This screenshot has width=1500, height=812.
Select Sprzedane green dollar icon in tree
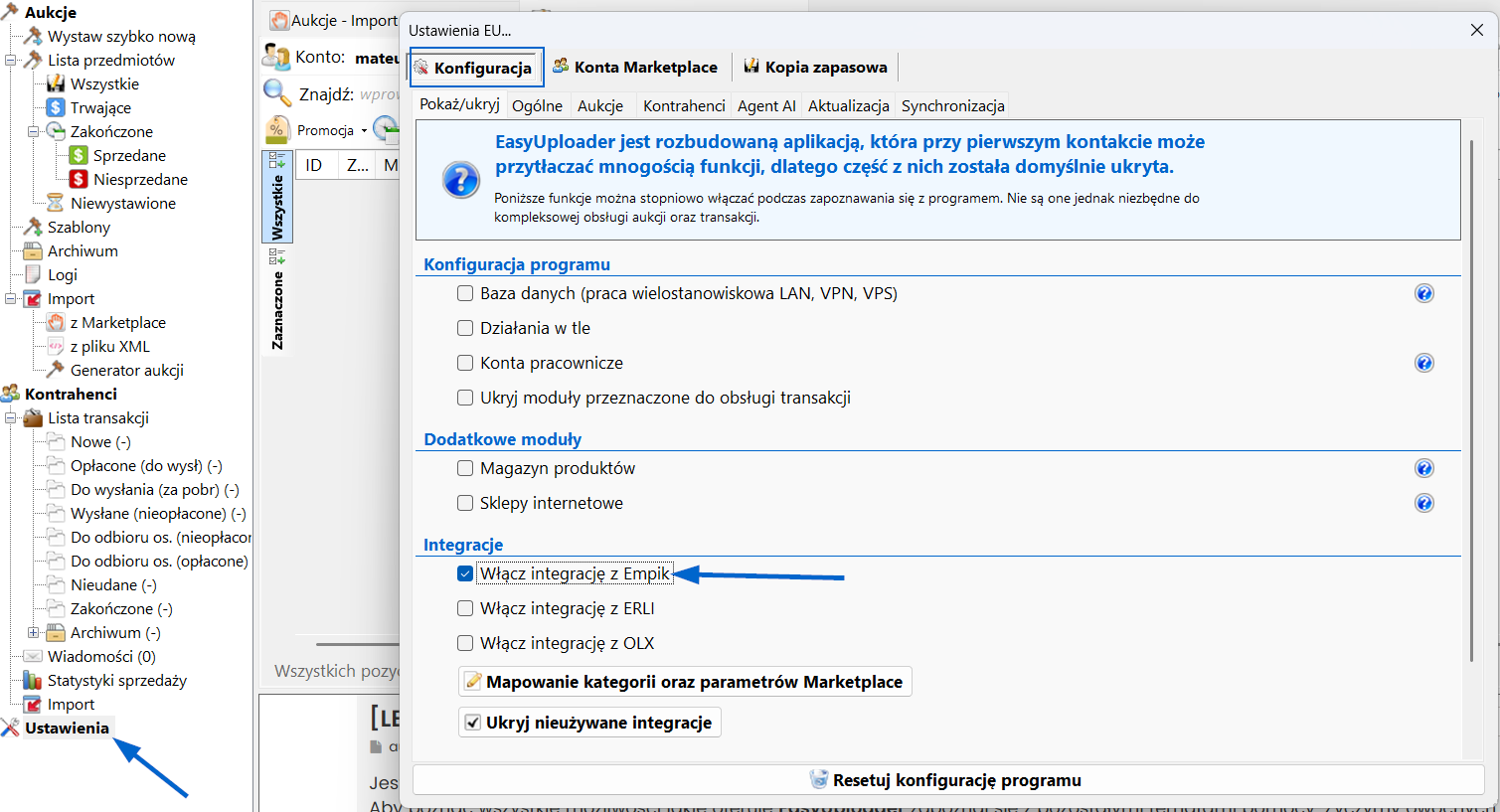click(x=79, y=156)
